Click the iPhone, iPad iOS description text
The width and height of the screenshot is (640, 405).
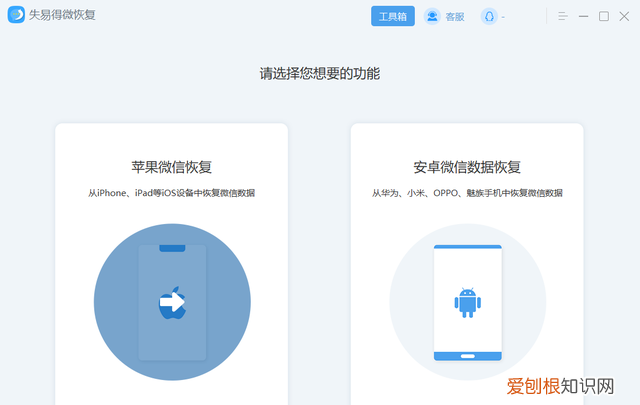[171, 193]
